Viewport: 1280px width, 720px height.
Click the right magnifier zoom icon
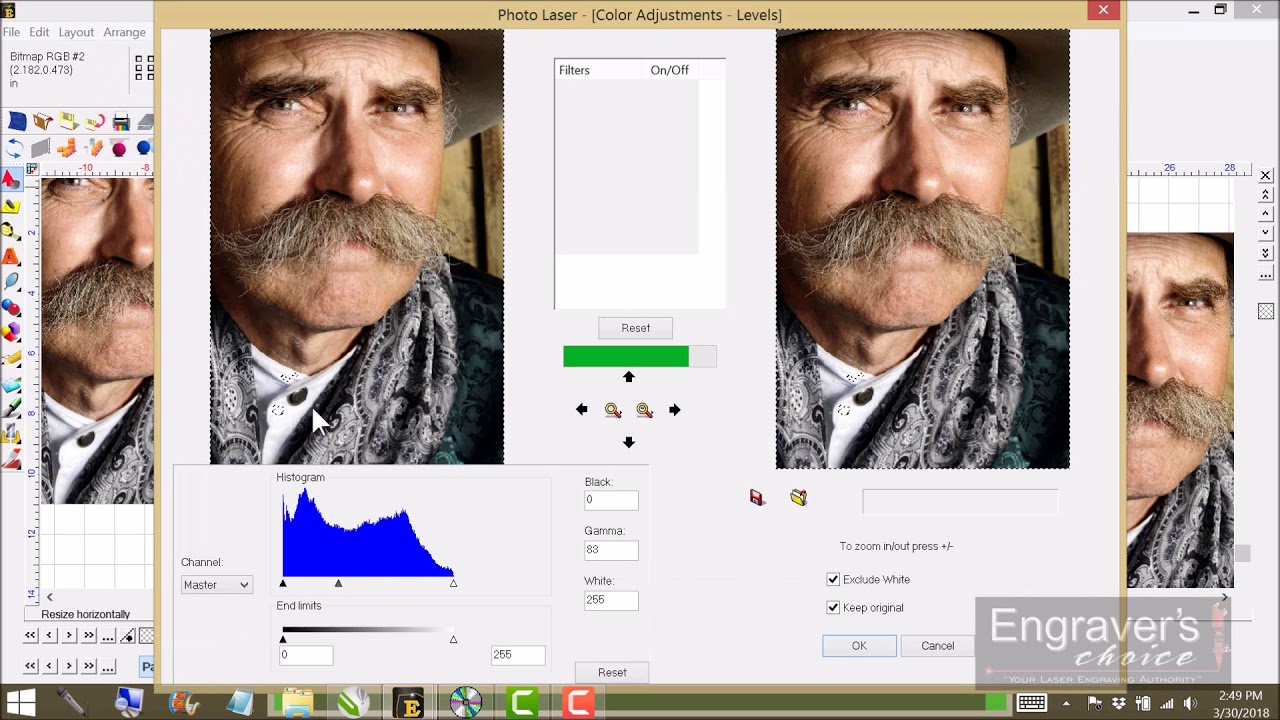pyautogui.click(x=644, y=410)
